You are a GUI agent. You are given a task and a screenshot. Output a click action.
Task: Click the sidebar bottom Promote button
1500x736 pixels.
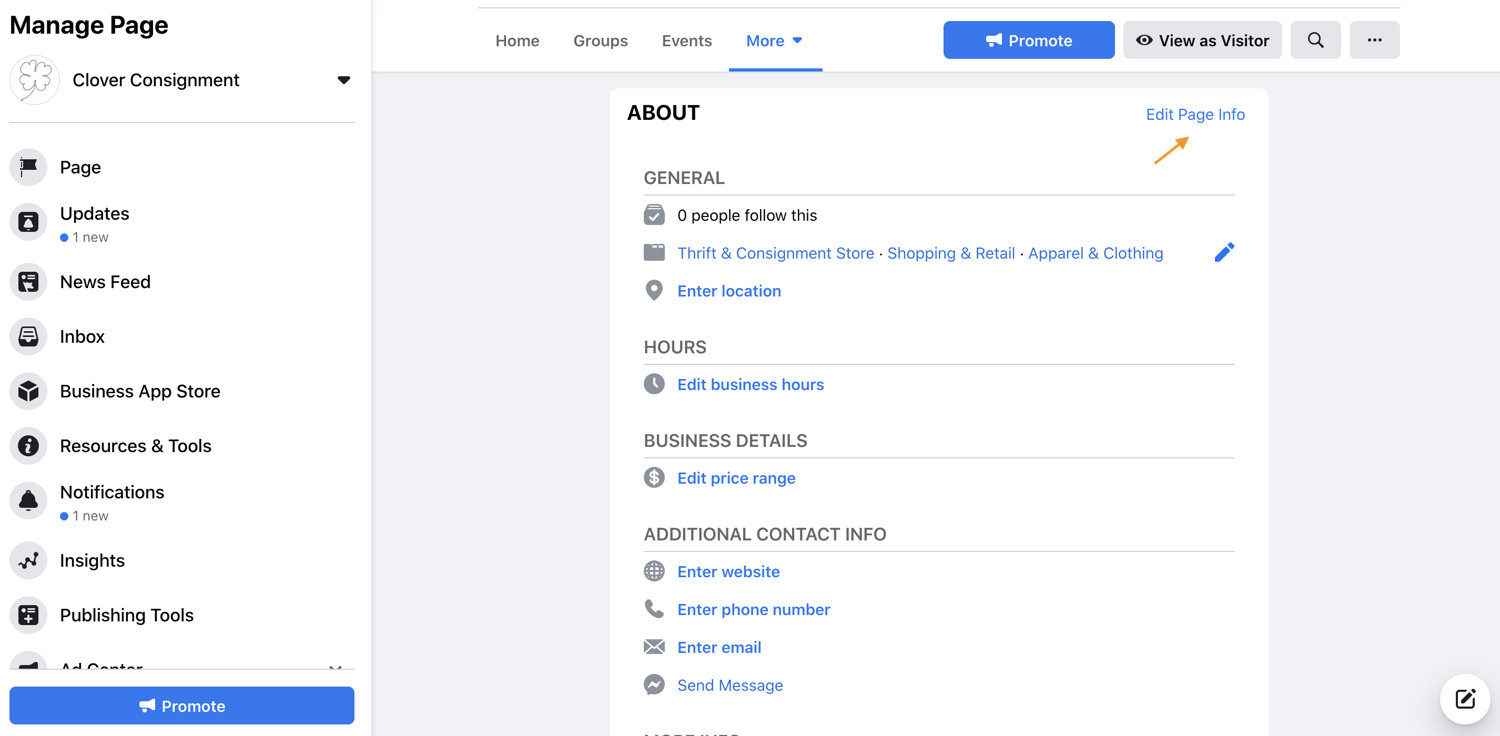[x=182, y=706]
